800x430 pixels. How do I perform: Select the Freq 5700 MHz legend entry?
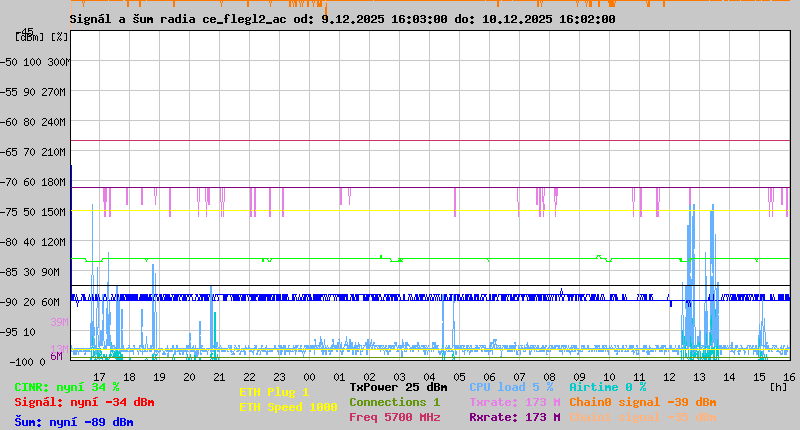[394, 417]
